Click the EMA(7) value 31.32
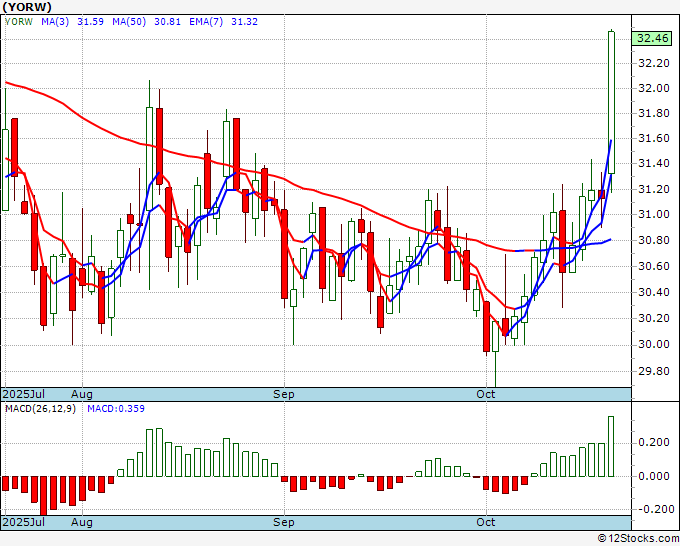Viewport: 680px width, 546px height. pos(244,22)
